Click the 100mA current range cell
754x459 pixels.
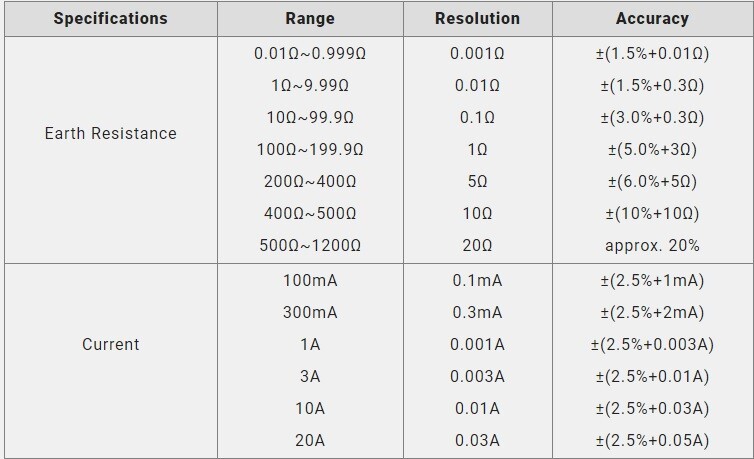click(x=310, y=280)
